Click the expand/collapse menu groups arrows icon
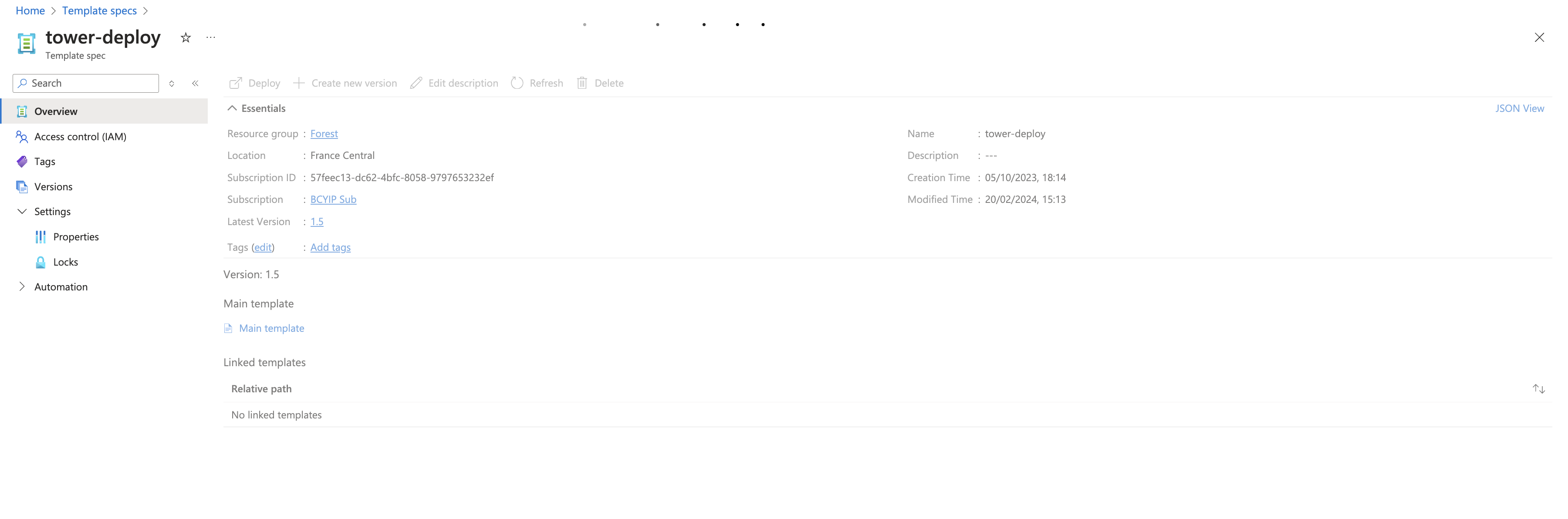Viewport: 1568px width, 519px height. point(172,83)
